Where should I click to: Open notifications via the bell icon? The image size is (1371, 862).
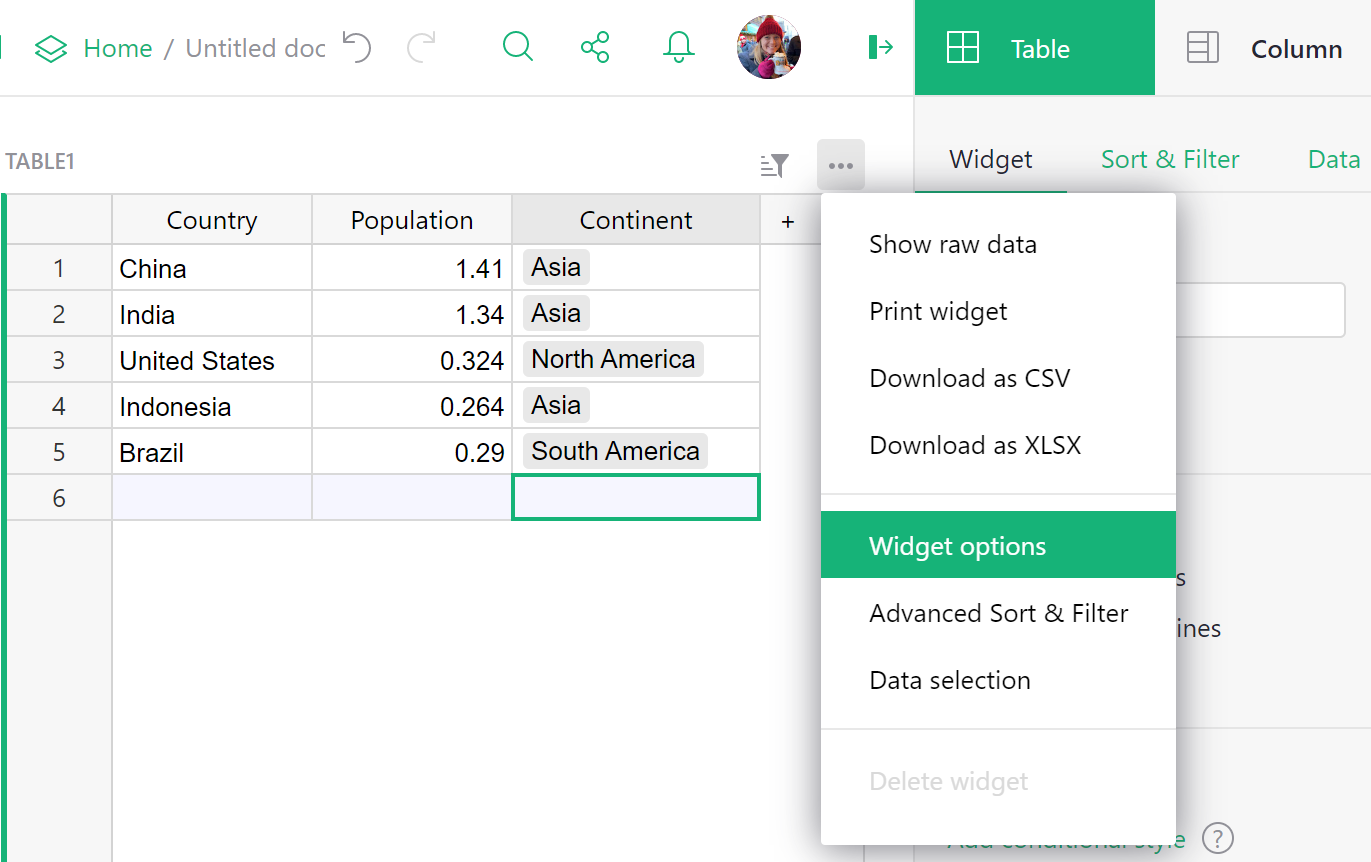[x=678, y=47]
